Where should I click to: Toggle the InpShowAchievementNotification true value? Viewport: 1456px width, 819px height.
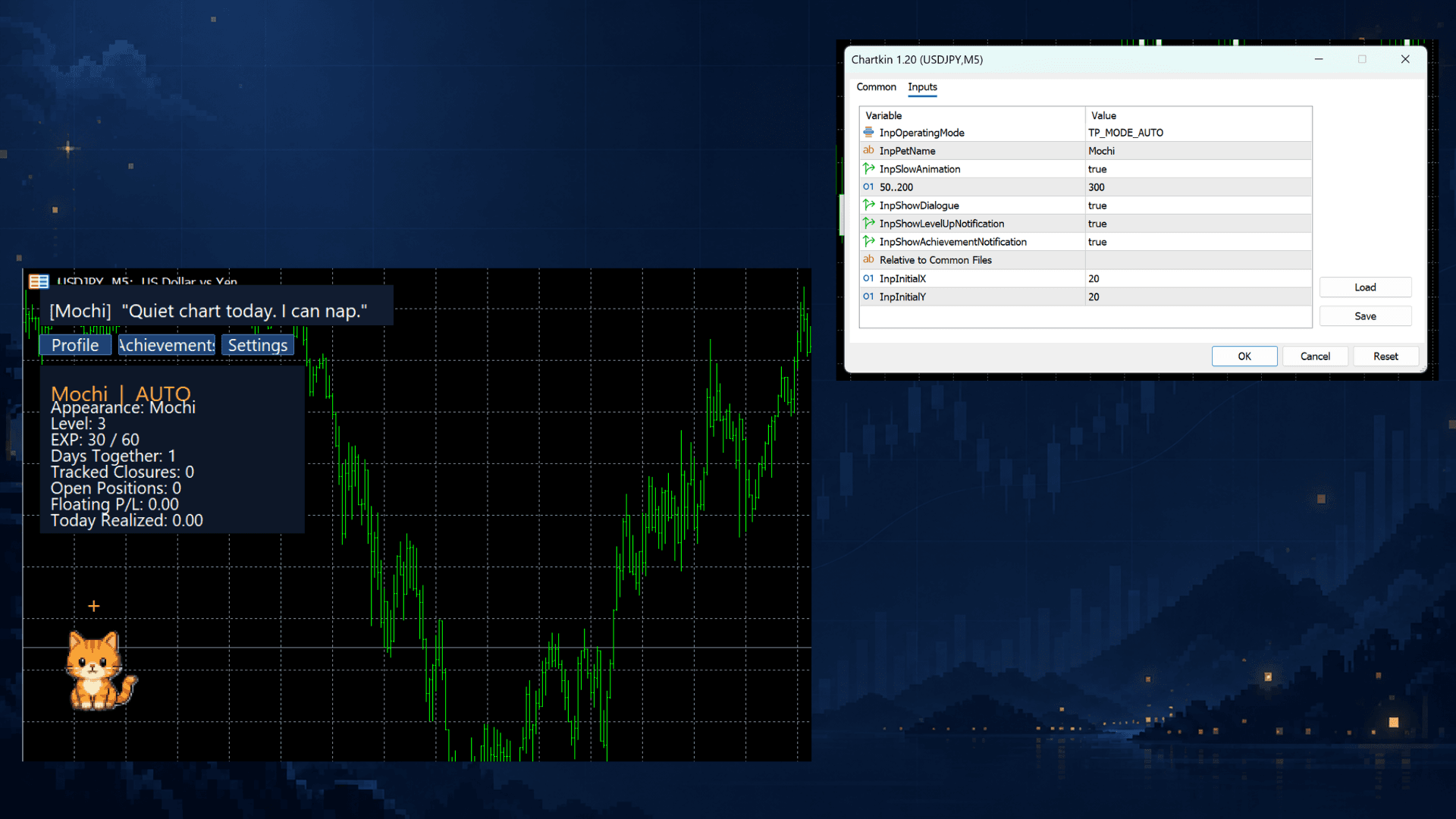(1198, 242)
